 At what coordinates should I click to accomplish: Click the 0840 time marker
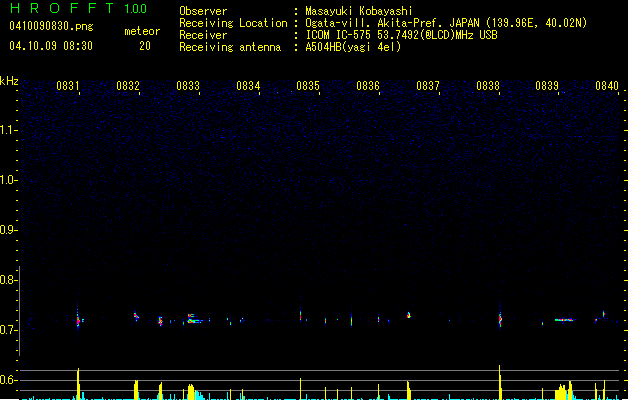(607, 86)
